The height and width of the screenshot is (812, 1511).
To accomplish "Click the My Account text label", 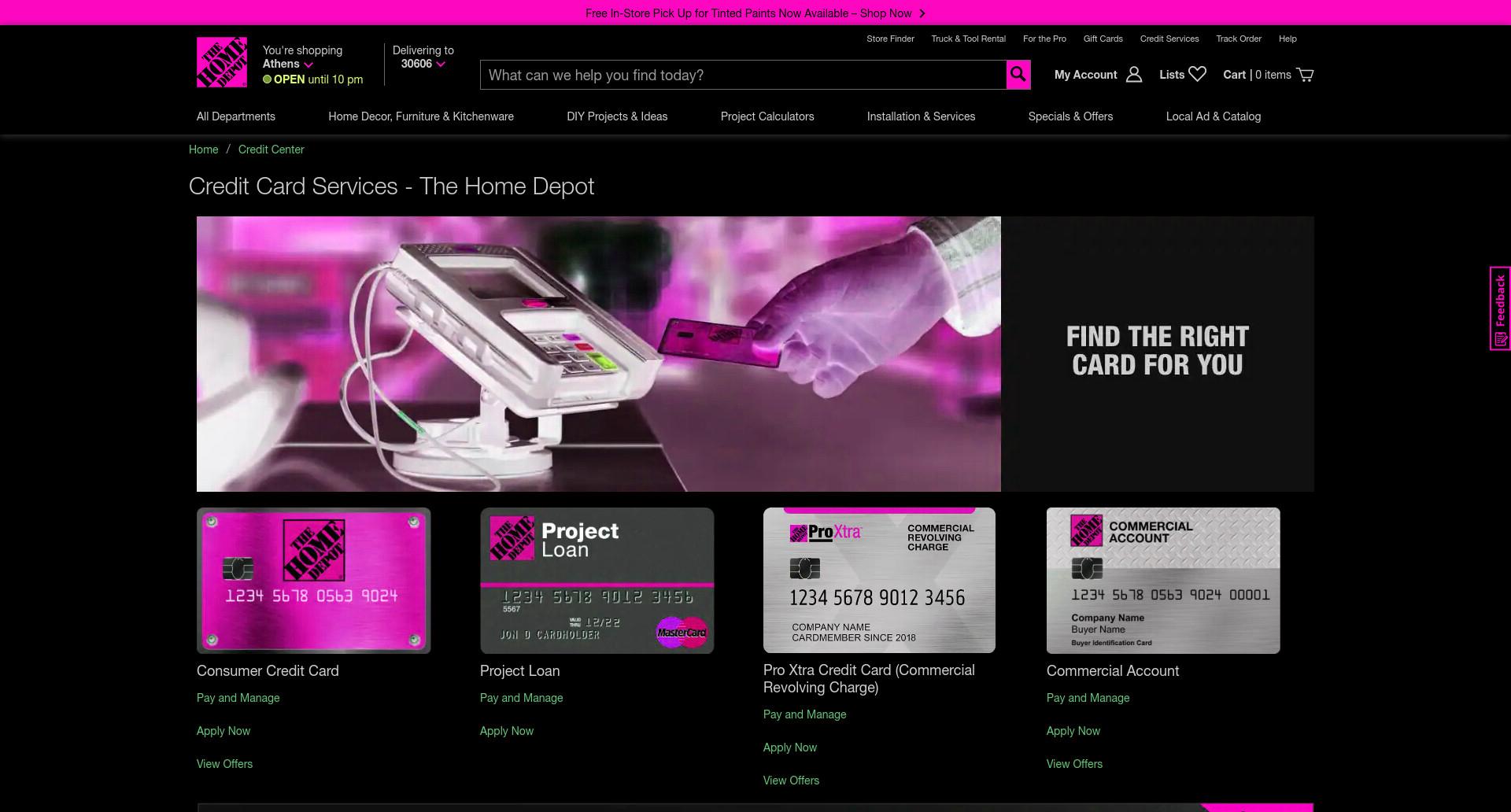I will (1085, 75).
